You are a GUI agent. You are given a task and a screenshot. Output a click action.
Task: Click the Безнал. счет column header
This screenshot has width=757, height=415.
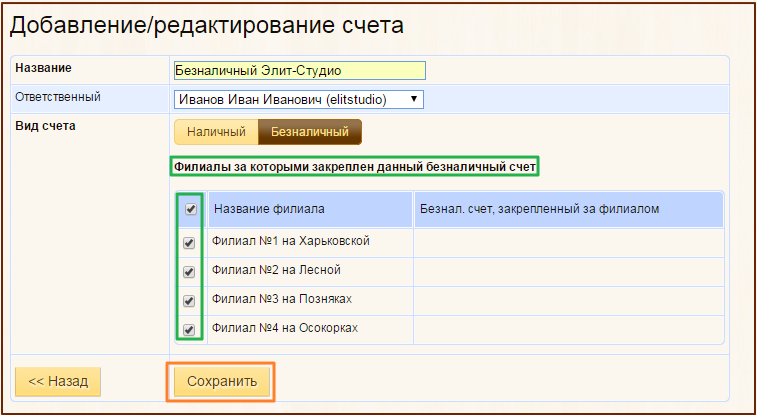(x=540, y=209)
